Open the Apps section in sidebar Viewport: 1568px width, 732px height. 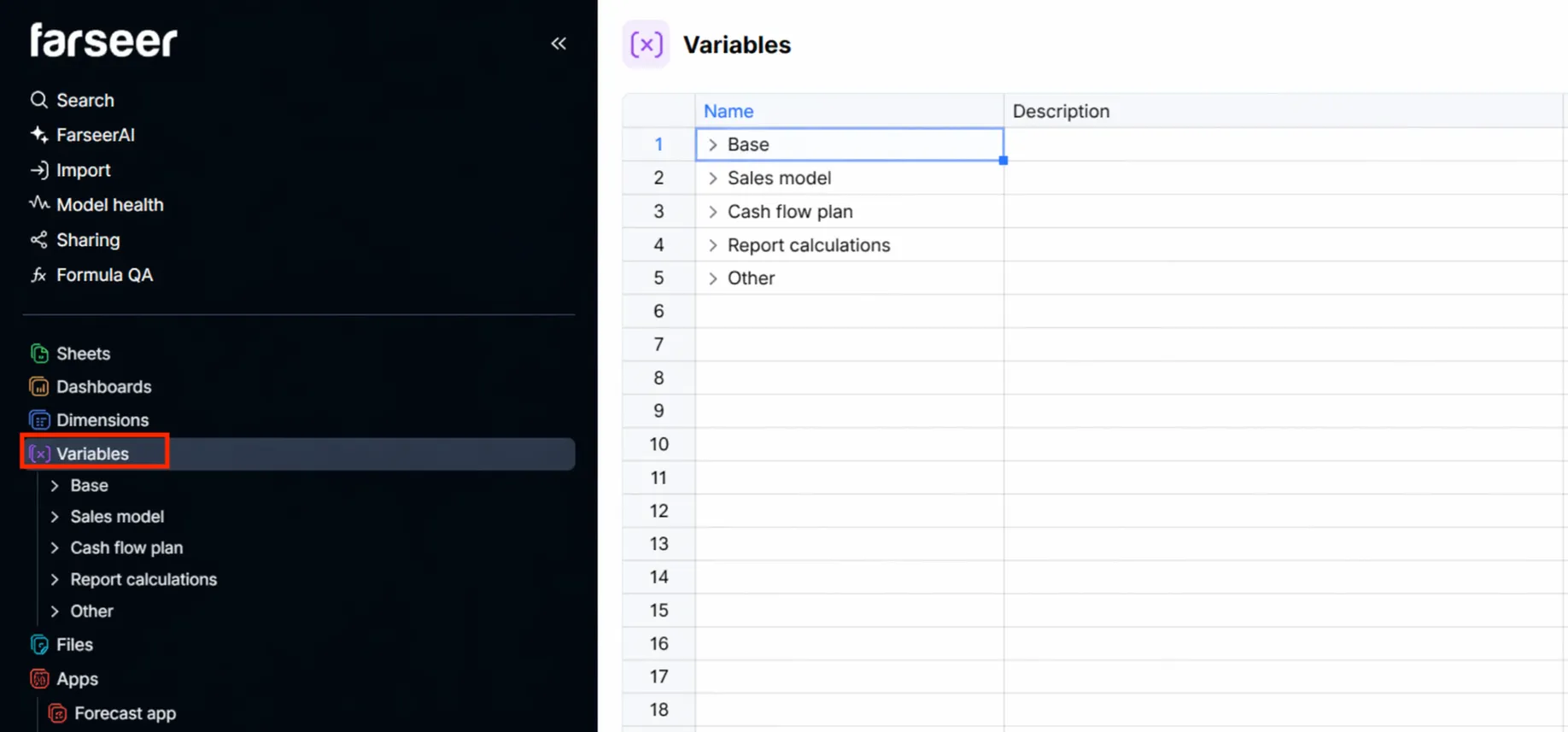pos(77,679)
